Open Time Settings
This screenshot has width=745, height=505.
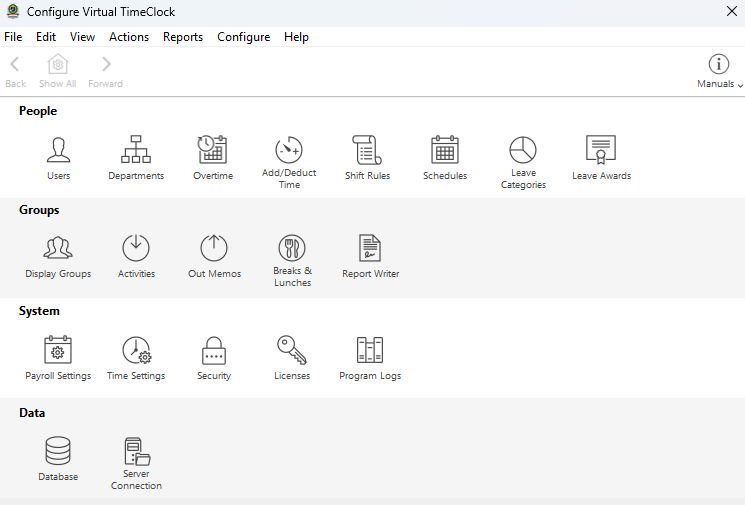click(136, 358)
